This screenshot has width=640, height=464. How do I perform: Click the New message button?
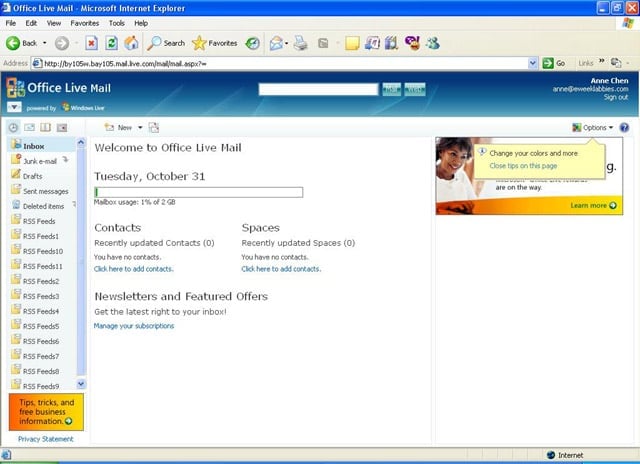point(119,128)
